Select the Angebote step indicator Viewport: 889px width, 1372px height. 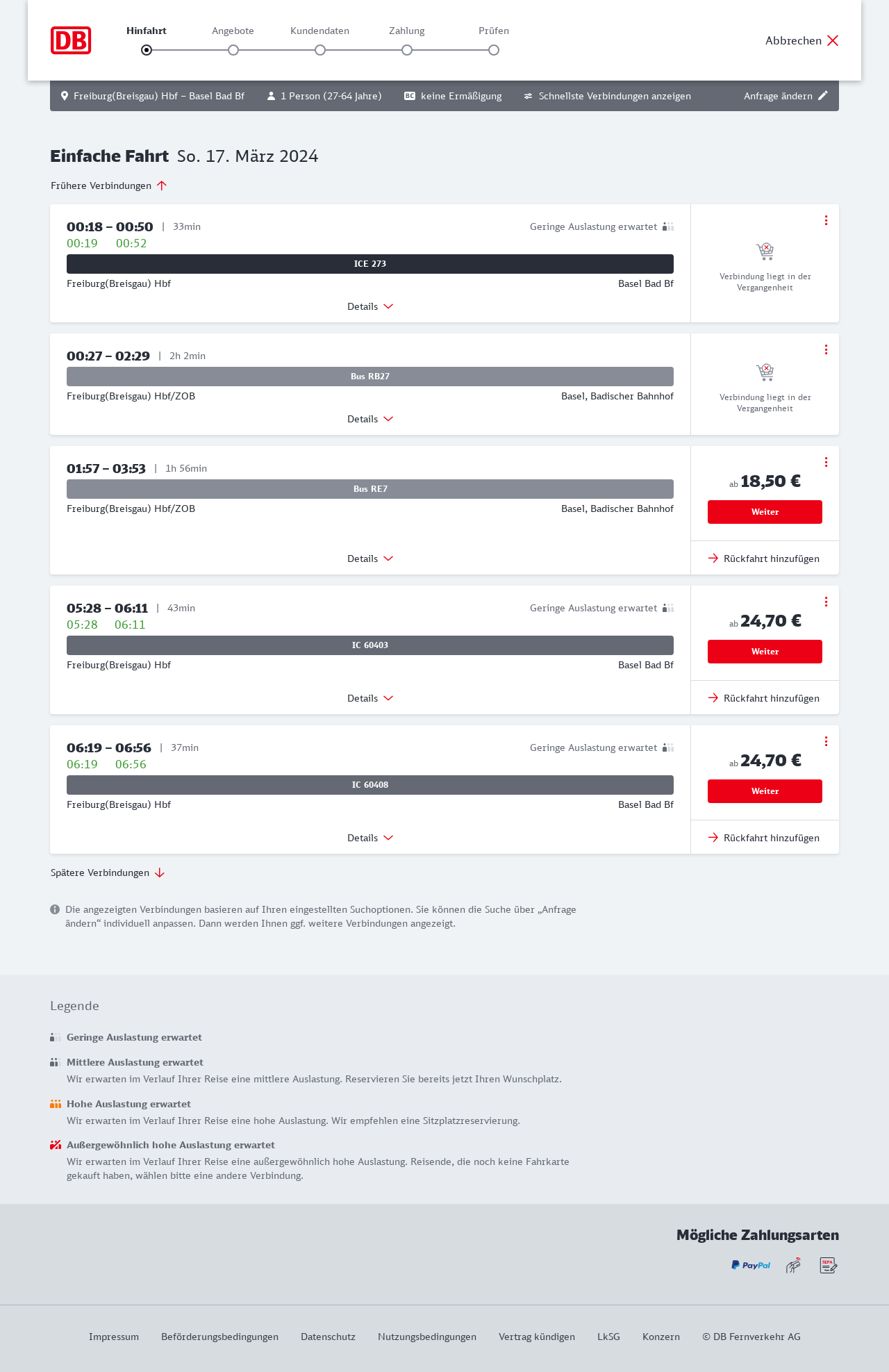pyautogui.click(x=233, y=50)
